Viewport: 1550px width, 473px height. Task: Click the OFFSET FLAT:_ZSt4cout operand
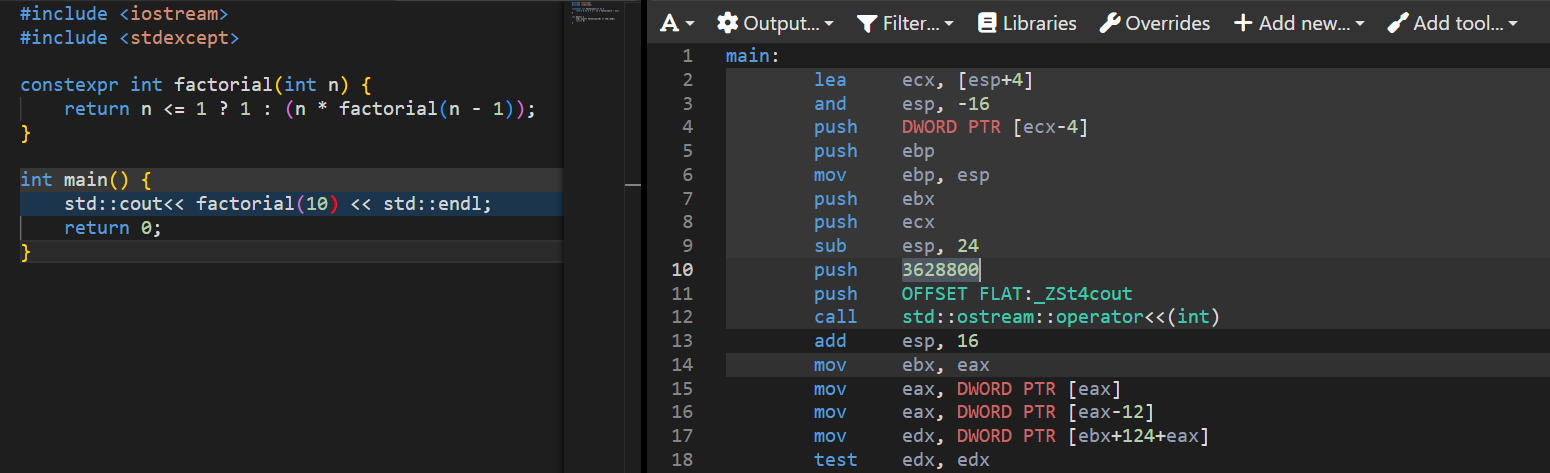pos(1016,294)
